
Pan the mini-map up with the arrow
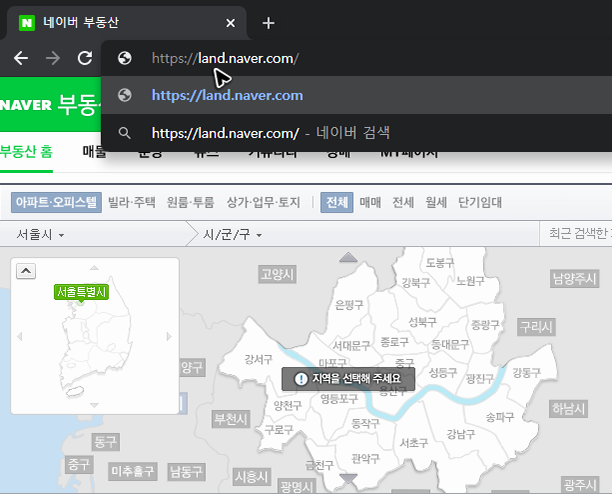click(94, 268)
